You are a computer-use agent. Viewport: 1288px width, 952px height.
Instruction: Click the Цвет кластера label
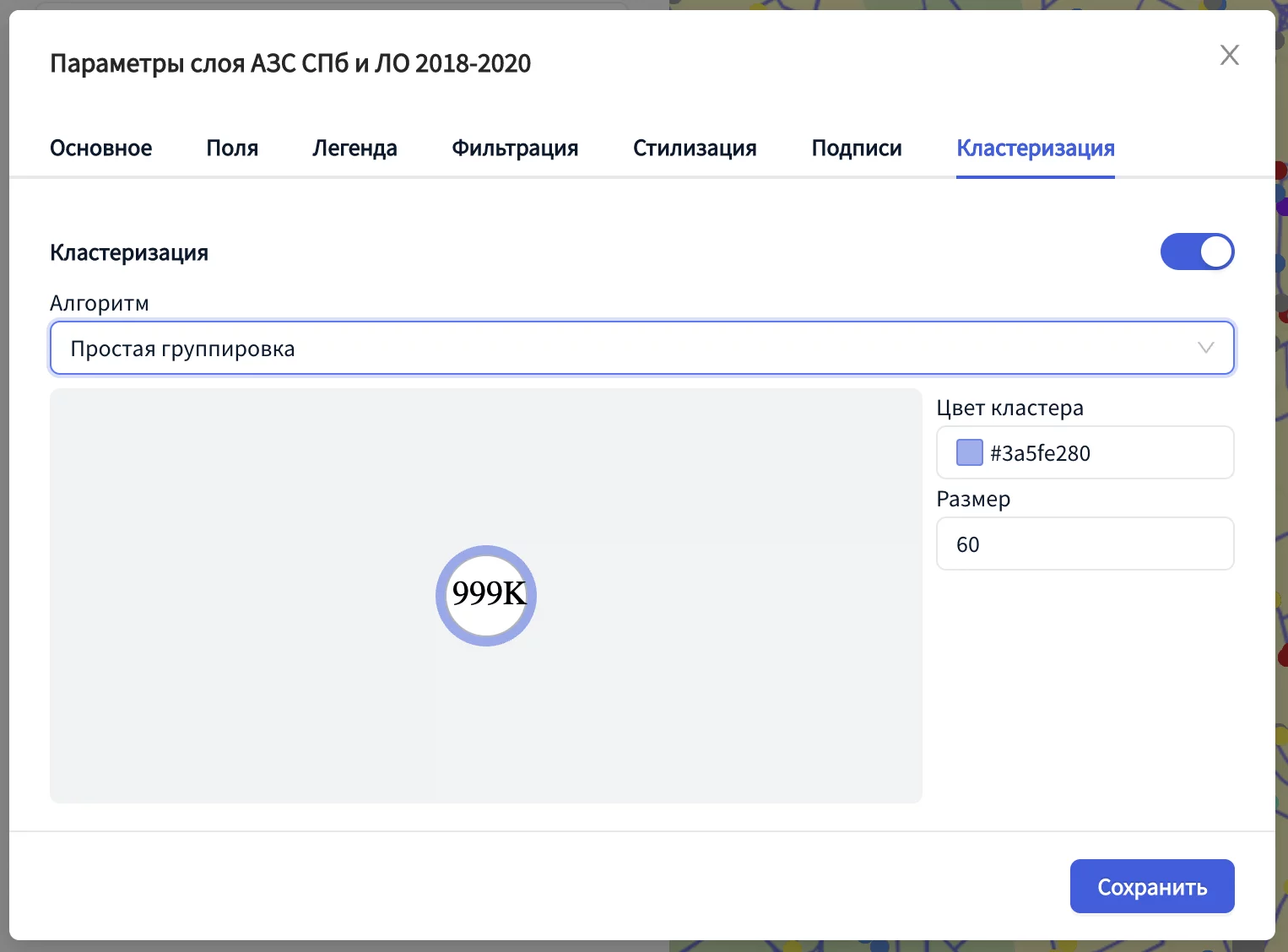[1009, 408]
